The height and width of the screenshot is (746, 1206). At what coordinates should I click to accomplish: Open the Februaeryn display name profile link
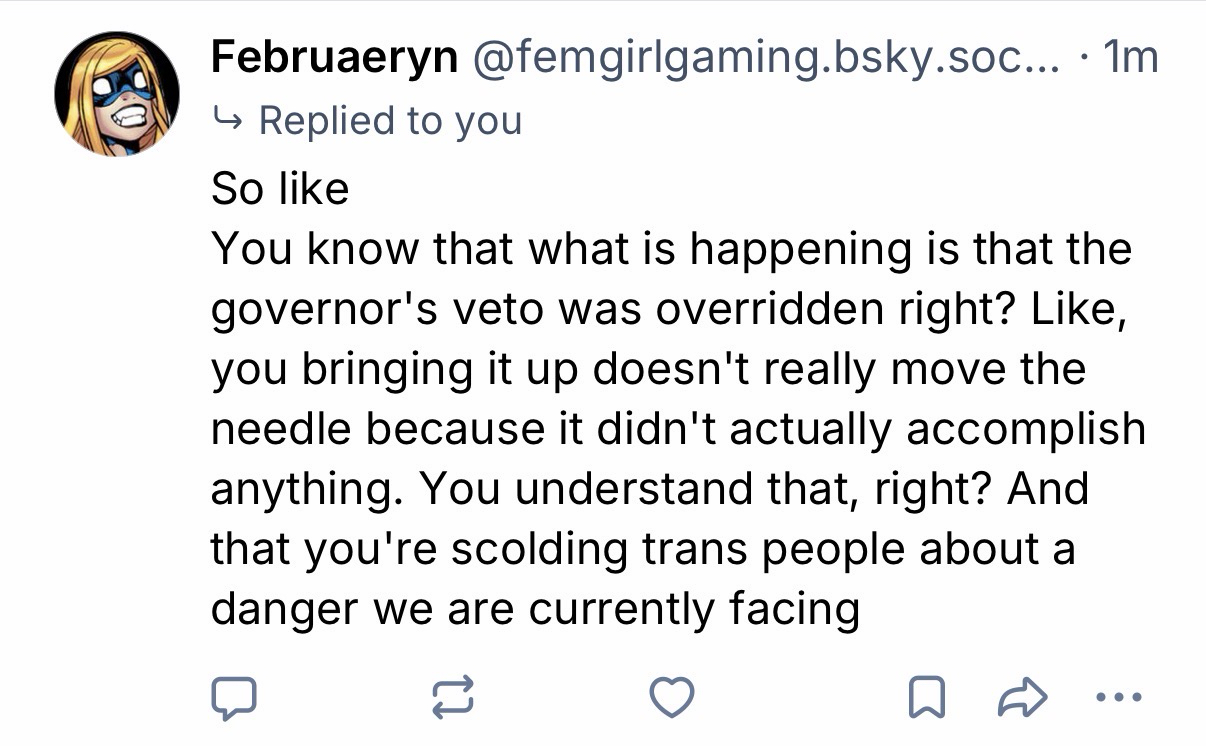click(334, 59)
